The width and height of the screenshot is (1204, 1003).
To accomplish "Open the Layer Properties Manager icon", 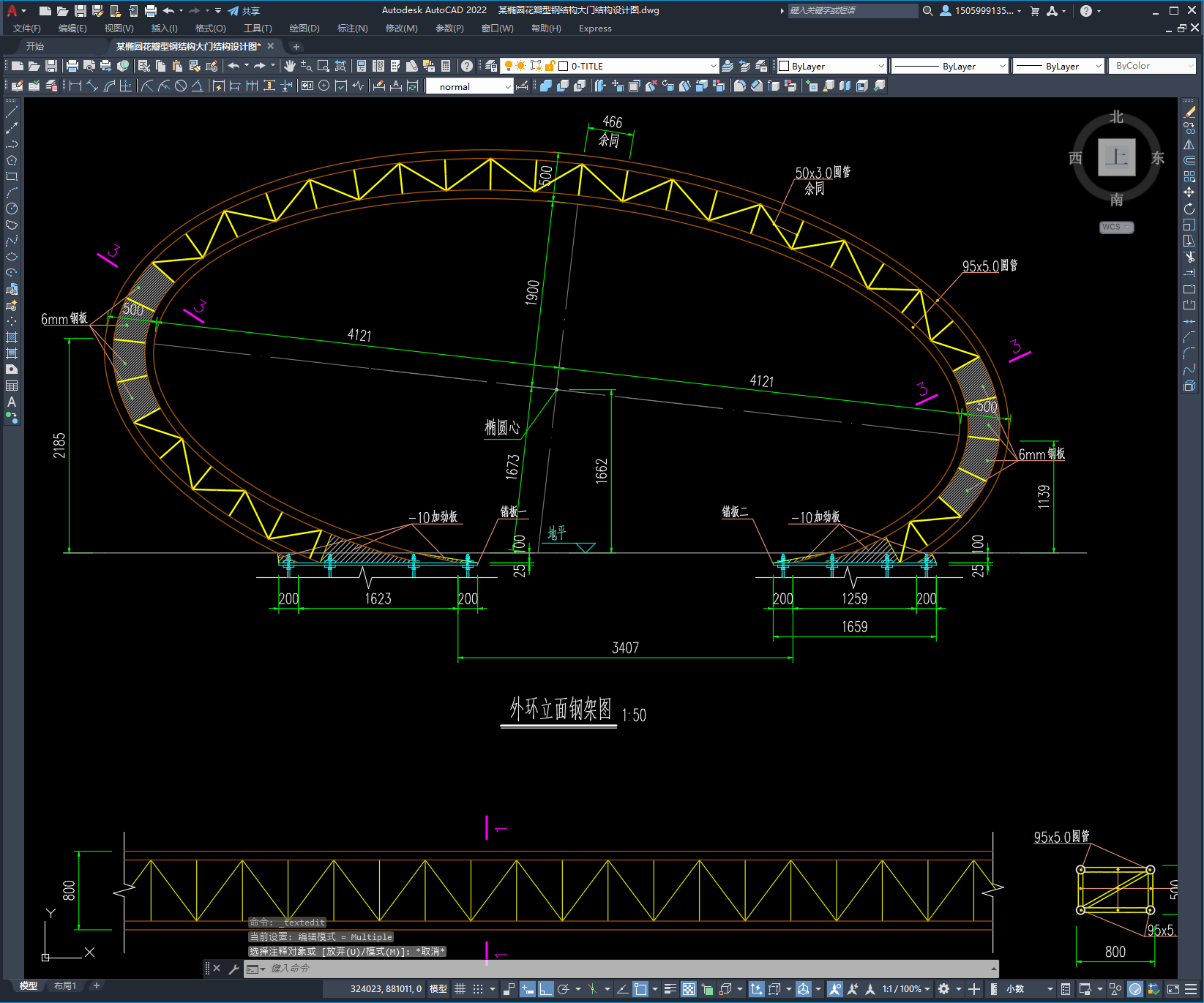I will (x=491, y=66).
